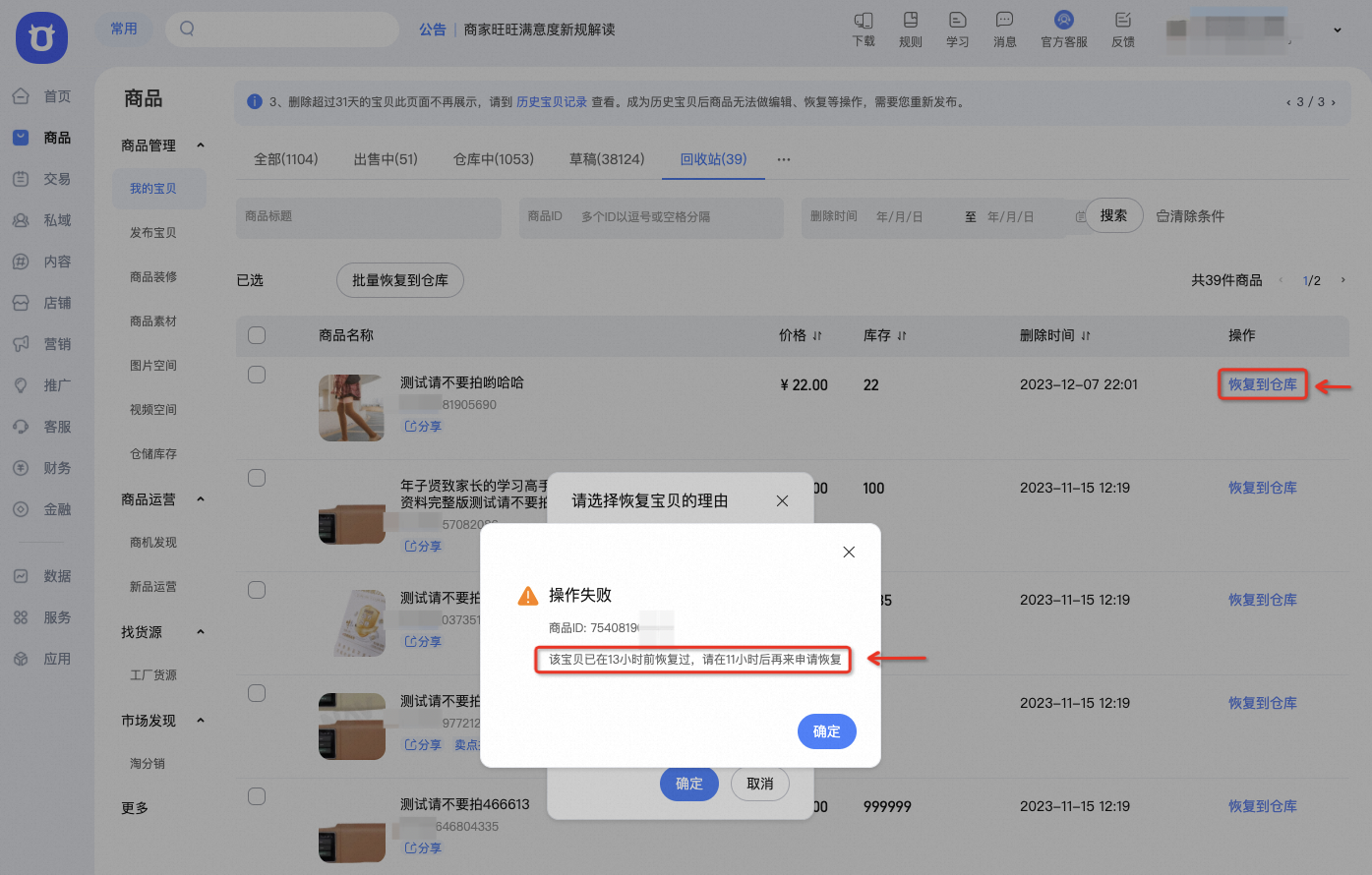1372x875 pixels.
Task: Check the checkbox beside 测试请不要拍466613
Action: coord(256,795)
